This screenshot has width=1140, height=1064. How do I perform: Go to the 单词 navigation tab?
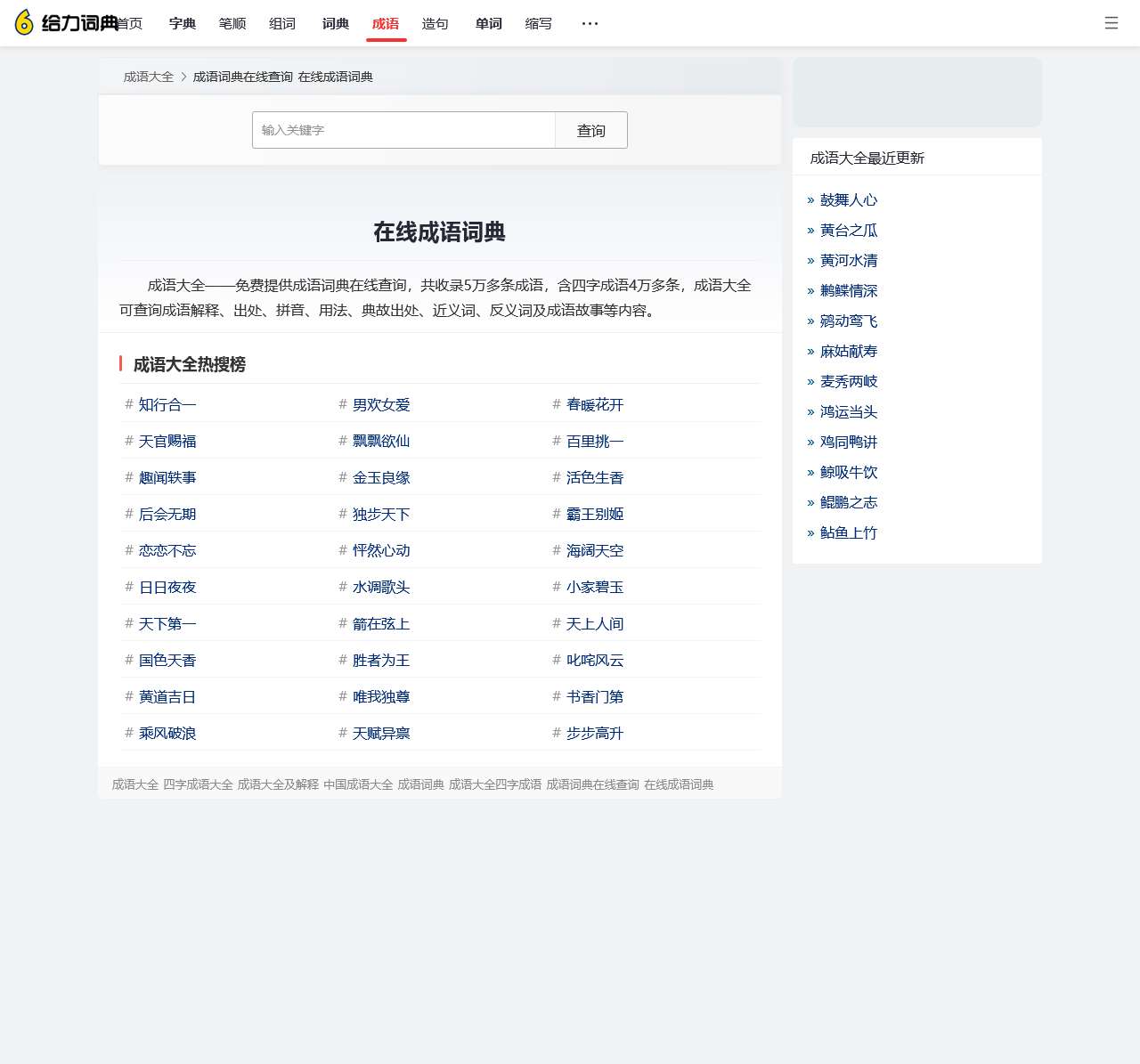coord(489,24)
